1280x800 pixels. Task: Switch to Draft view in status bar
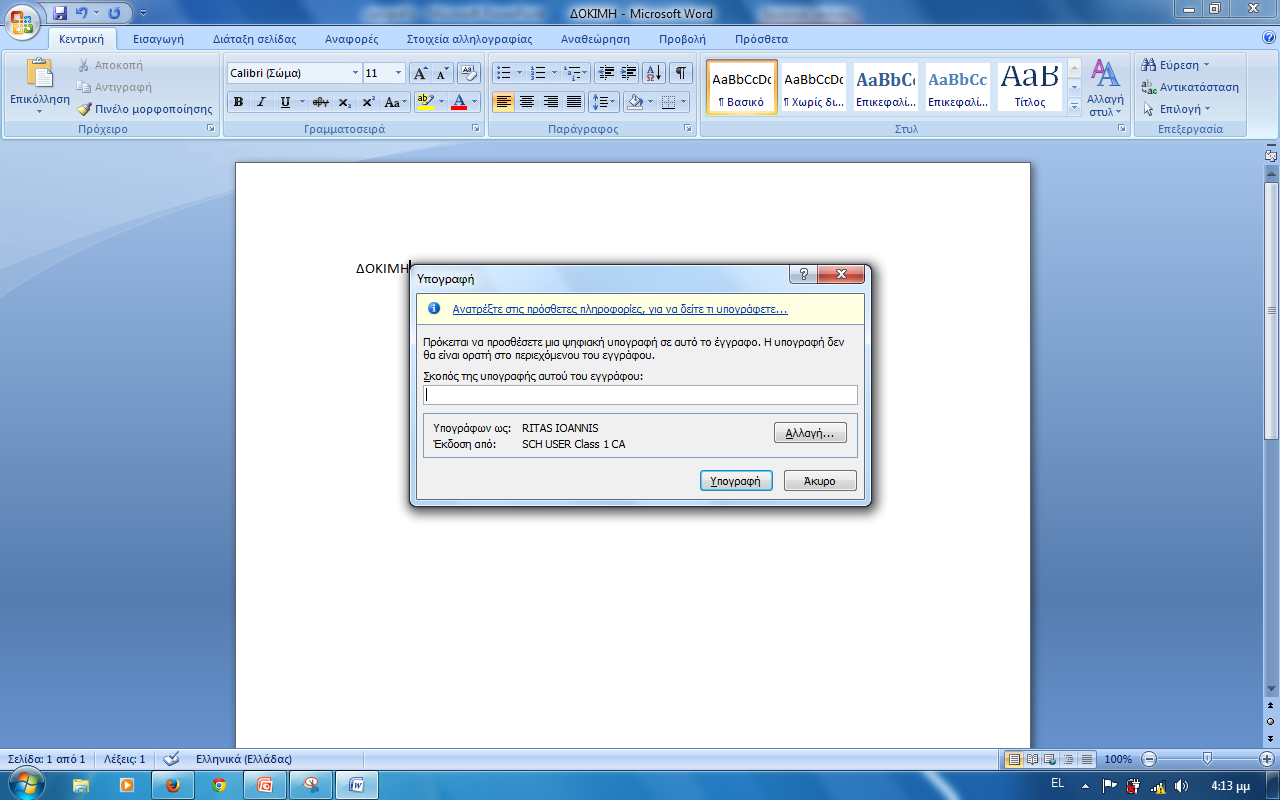(1086, 759)
